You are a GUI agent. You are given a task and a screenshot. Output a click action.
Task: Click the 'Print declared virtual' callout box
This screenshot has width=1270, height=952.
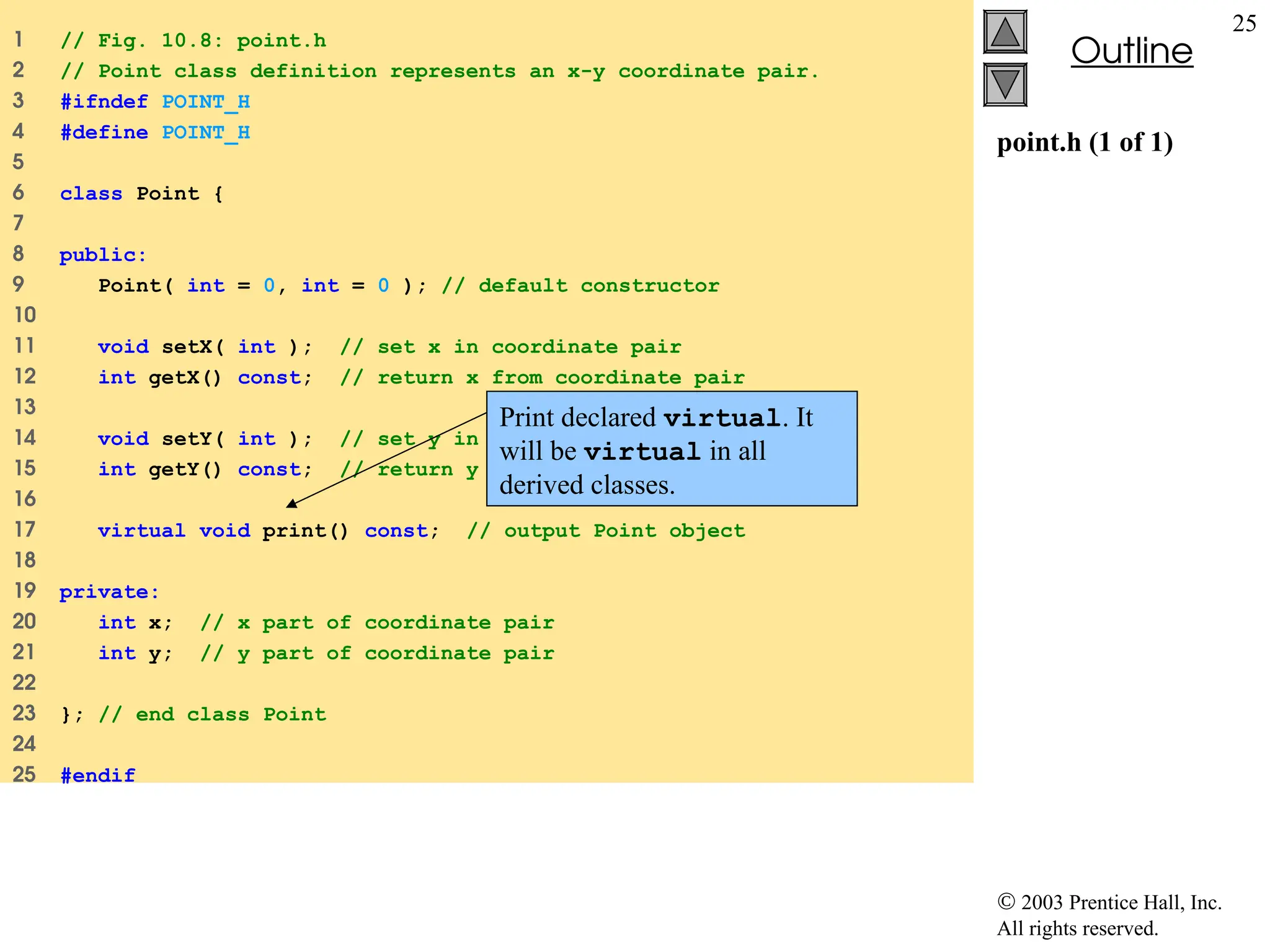pyautogui.click(x=672, y=449)
